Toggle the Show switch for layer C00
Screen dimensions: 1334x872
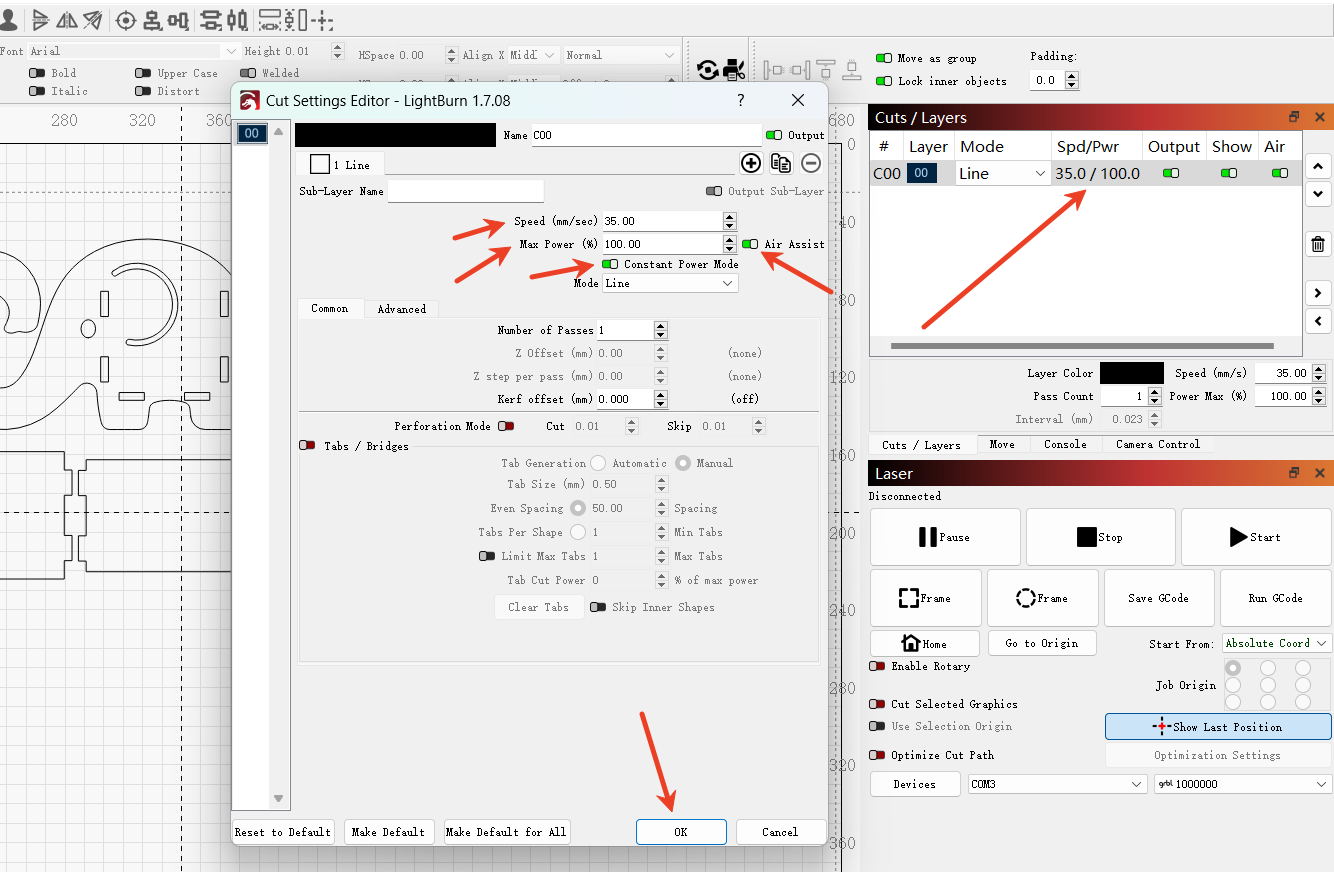pyautogui.click(x=1229, y=173)
